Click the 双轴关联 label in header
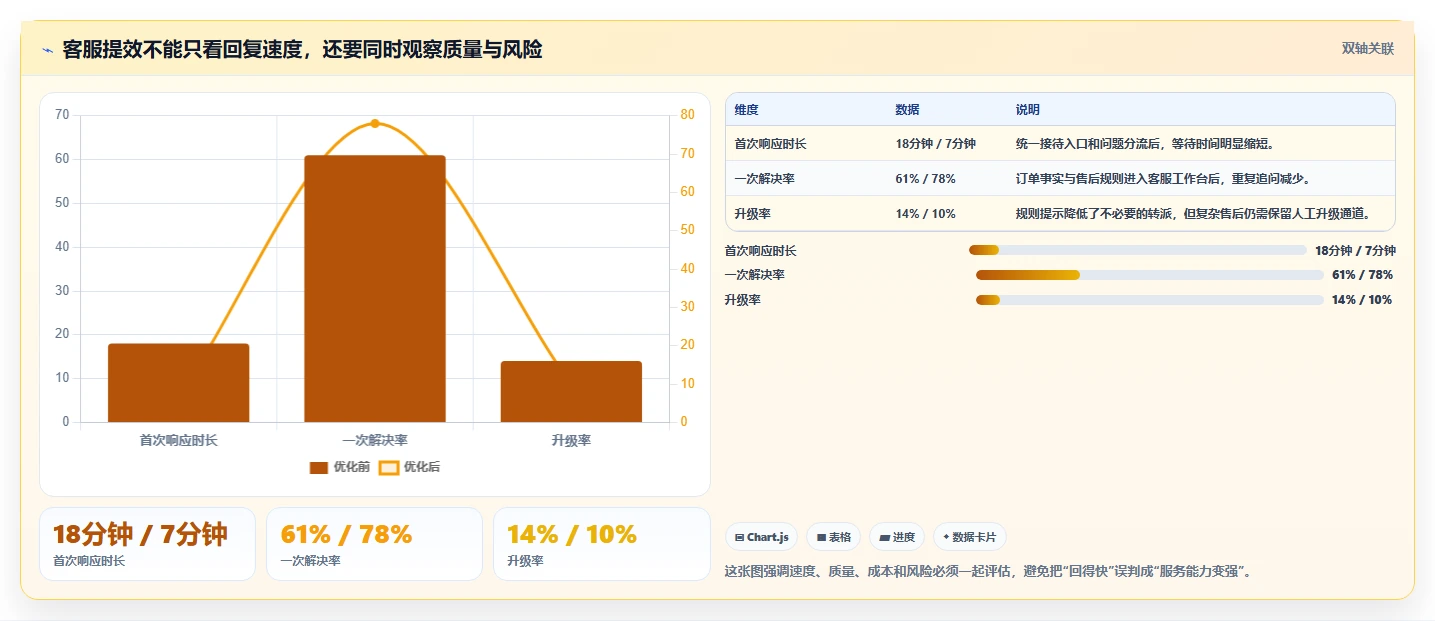 1368,49
